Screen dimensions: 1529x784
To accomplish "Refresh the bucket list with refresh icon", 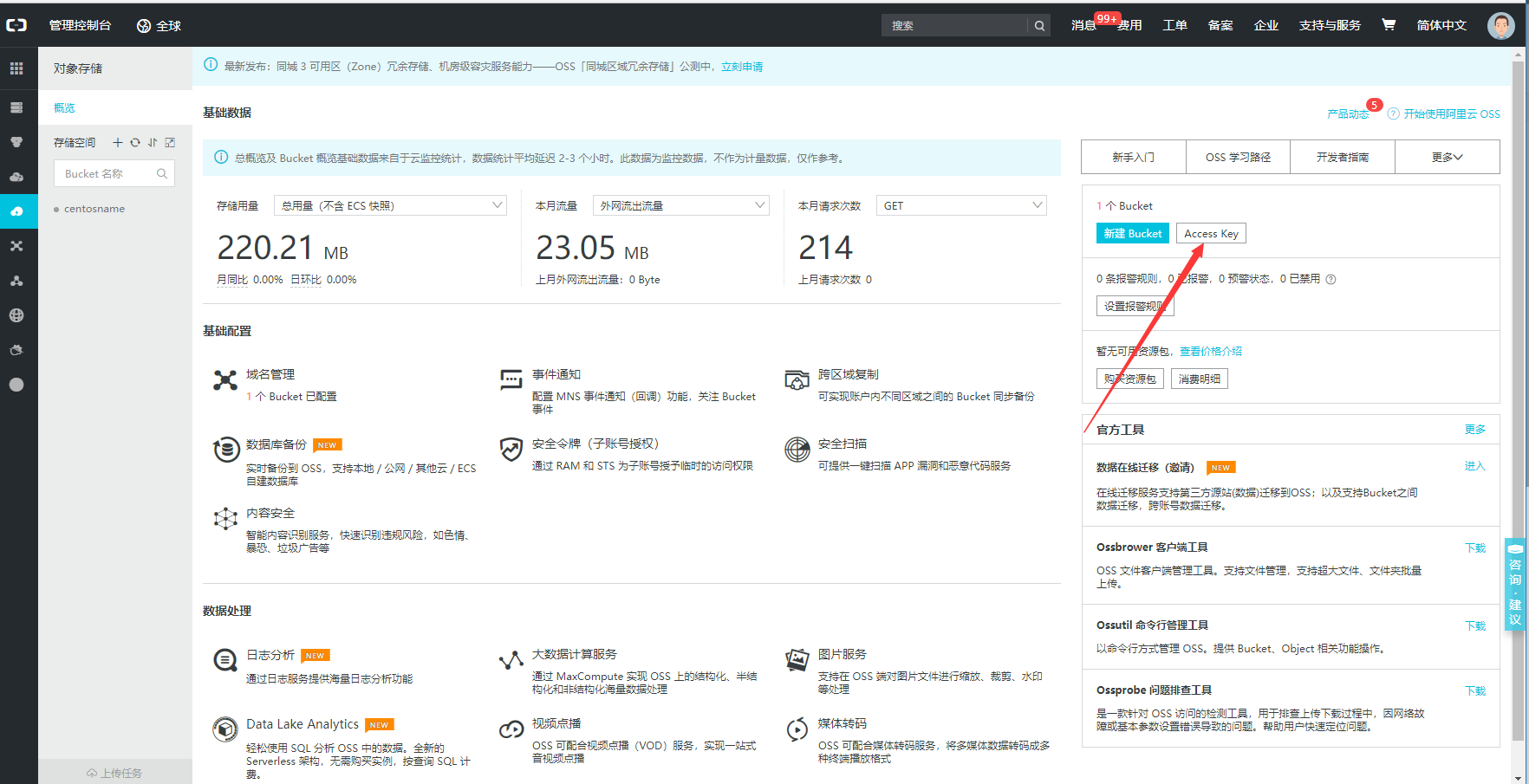I will tap(135, 142).
